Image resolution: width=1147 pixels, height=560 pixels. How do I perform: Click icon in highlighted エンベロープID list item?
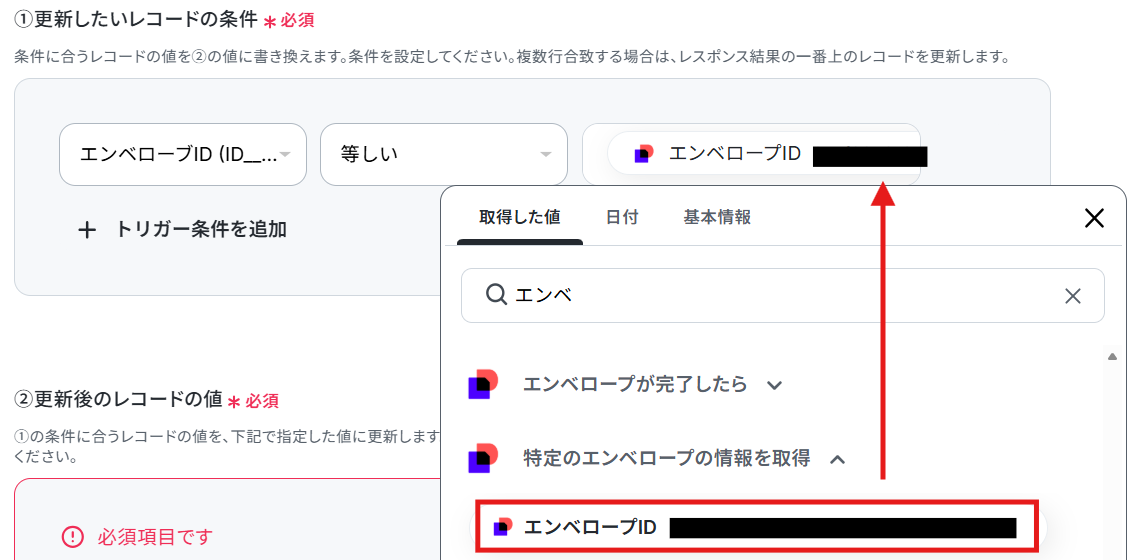[503, 526]
